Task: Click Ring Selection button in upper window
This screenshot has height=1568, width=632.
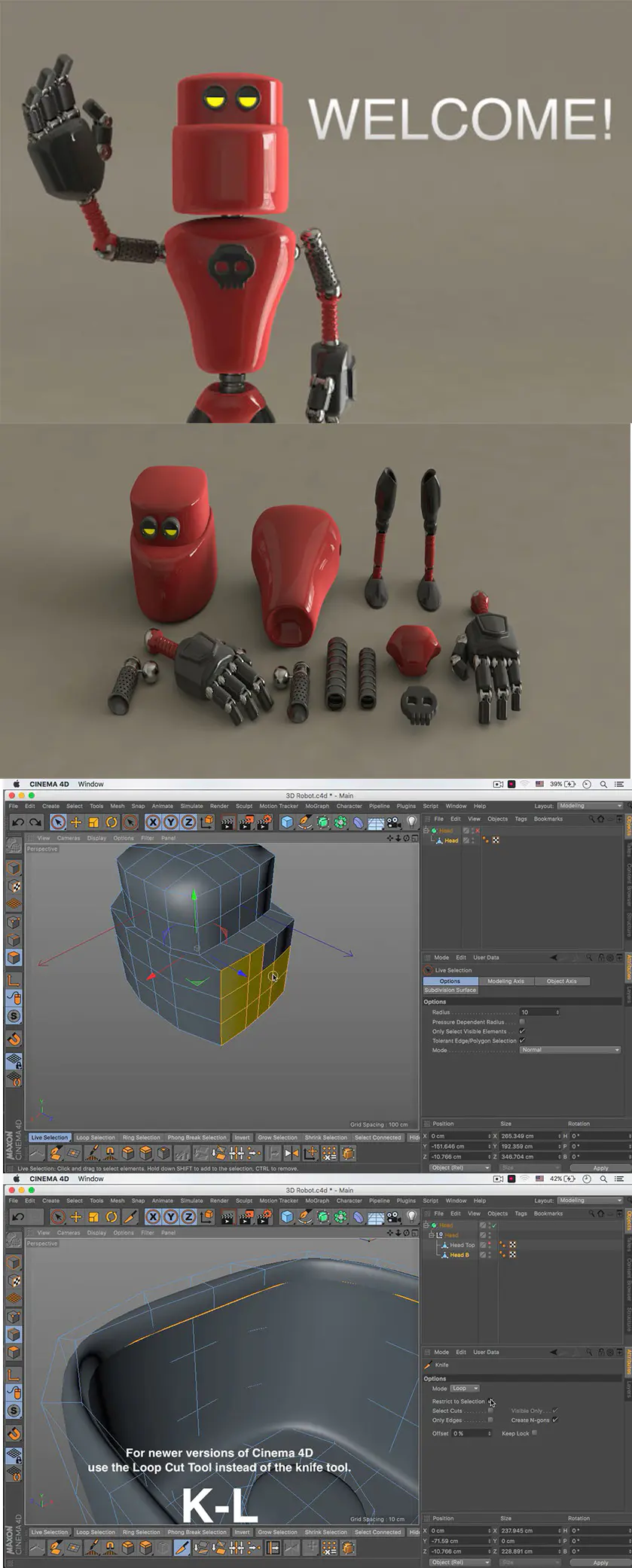Action: coord(142,1138)
